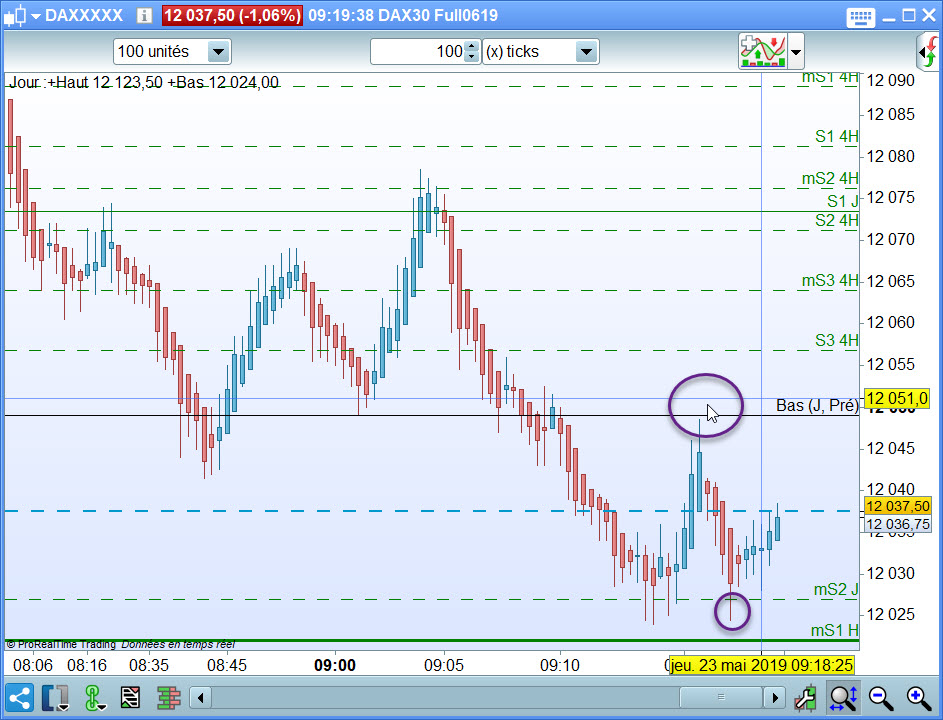This screenshot has height=720, width=943.
Task: Open the instrument info icon
Action: [144, 15]
